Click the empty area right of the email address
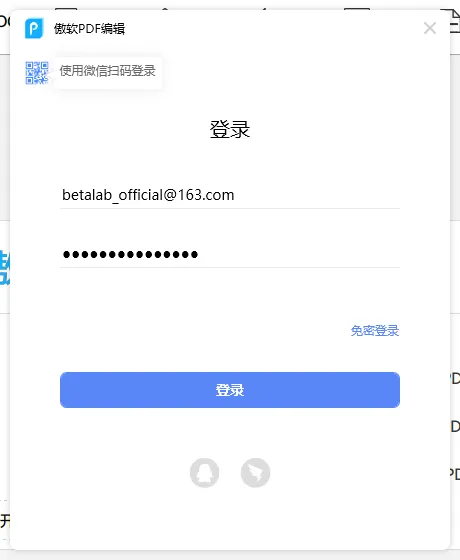460x560 pixels. 317,195
